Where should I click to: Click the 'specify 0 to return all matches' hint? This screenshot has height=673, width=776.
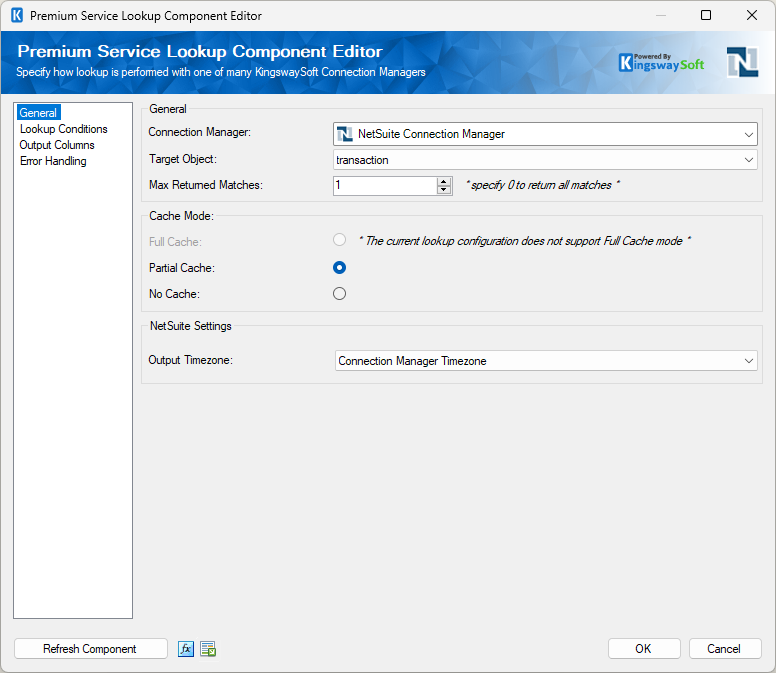pos(542,185)
